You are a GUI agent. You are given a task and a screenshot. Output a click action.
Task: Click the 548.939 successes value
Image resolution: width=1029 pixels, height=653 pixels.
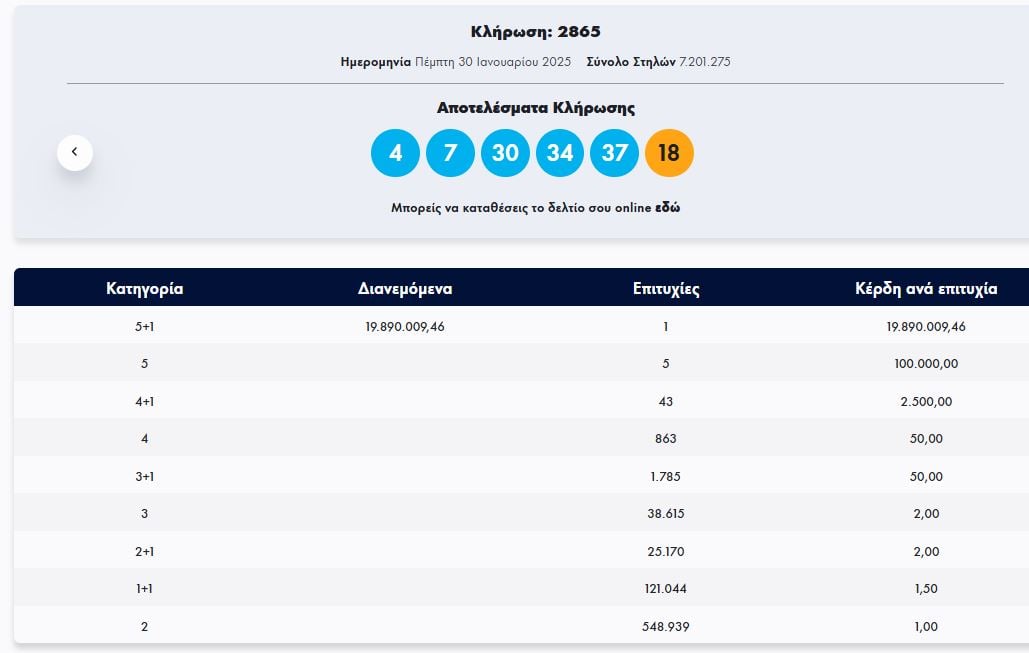[666, 626]
